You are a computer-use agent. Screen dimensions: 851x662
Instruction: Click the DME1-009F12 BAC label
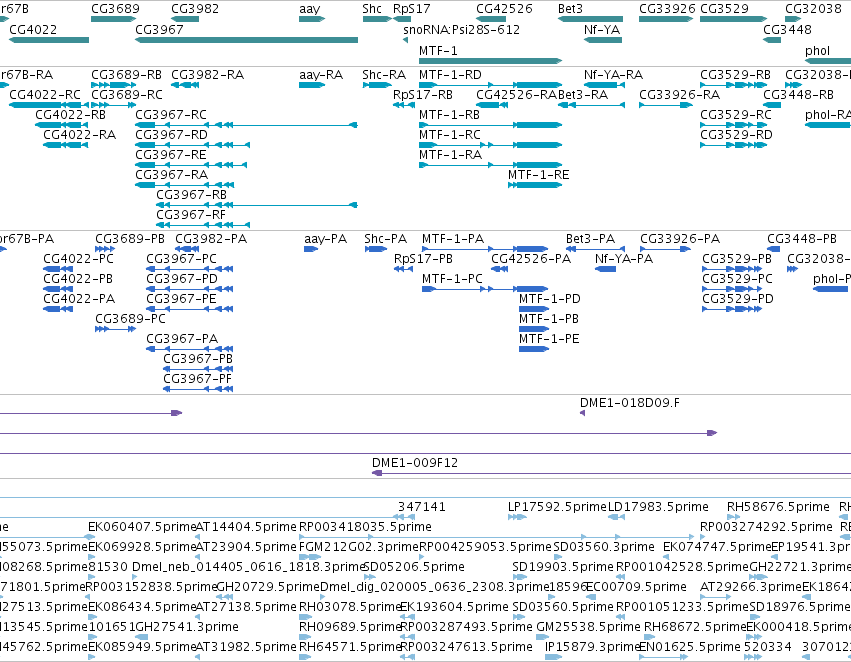[415, 463]
